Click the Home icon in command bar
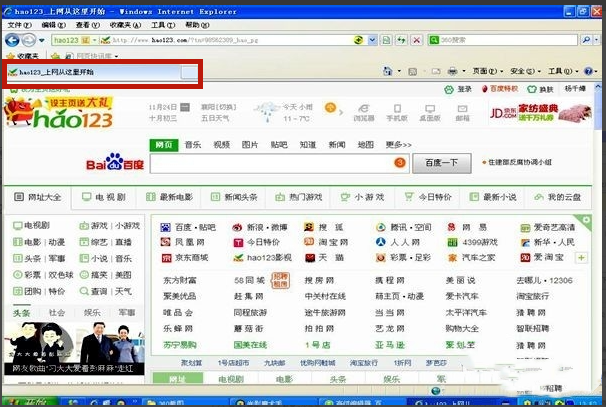The height and width of the screenshot is (407, 606). (x=387, y=71)
